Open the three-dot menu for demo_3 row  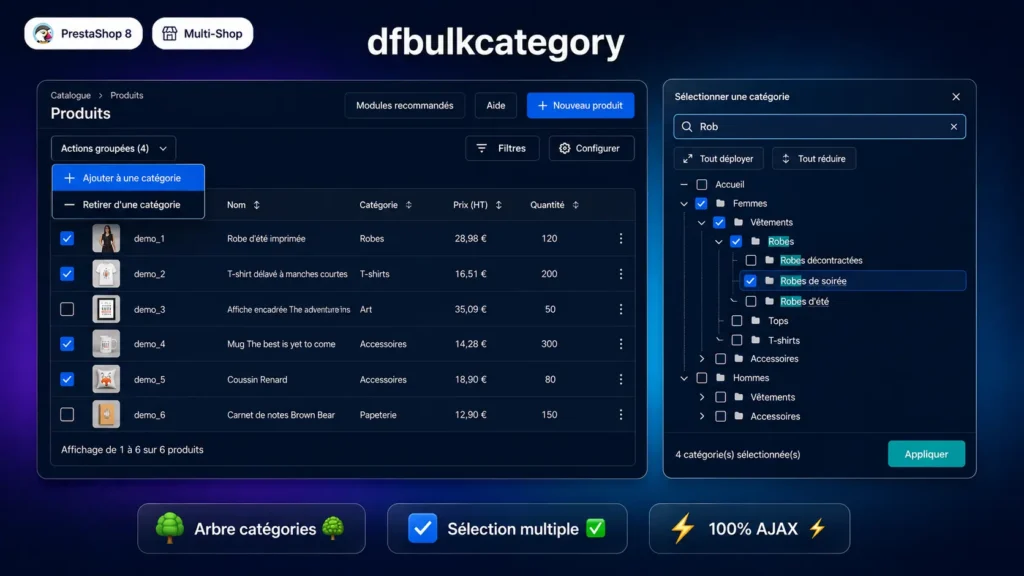pos(620,309)
